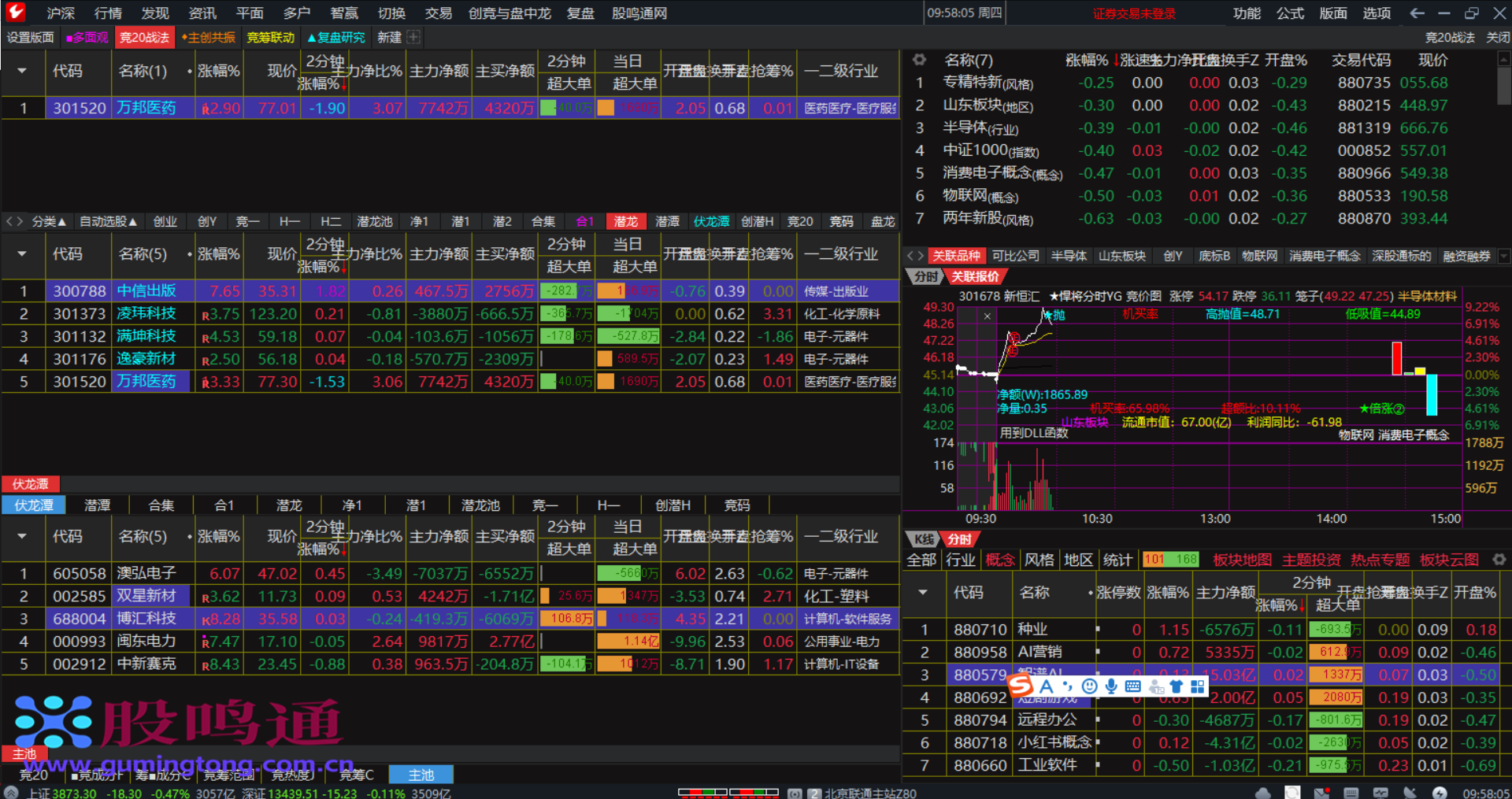This screenshot has width=1512, height=799.
Task: Click the Sogou microphone voice input icon
Action: (x=1111, y=686)
